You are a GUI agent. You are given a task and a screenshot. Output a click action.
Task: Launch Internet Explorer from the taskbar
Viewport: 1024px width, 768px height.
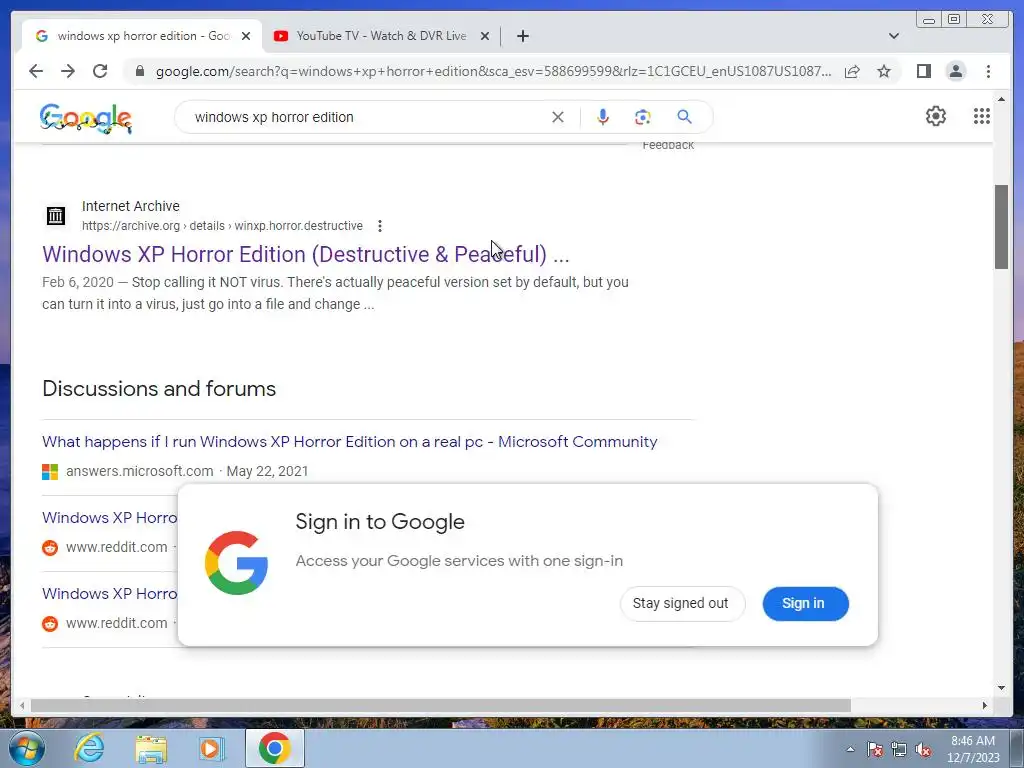[89, 748]
